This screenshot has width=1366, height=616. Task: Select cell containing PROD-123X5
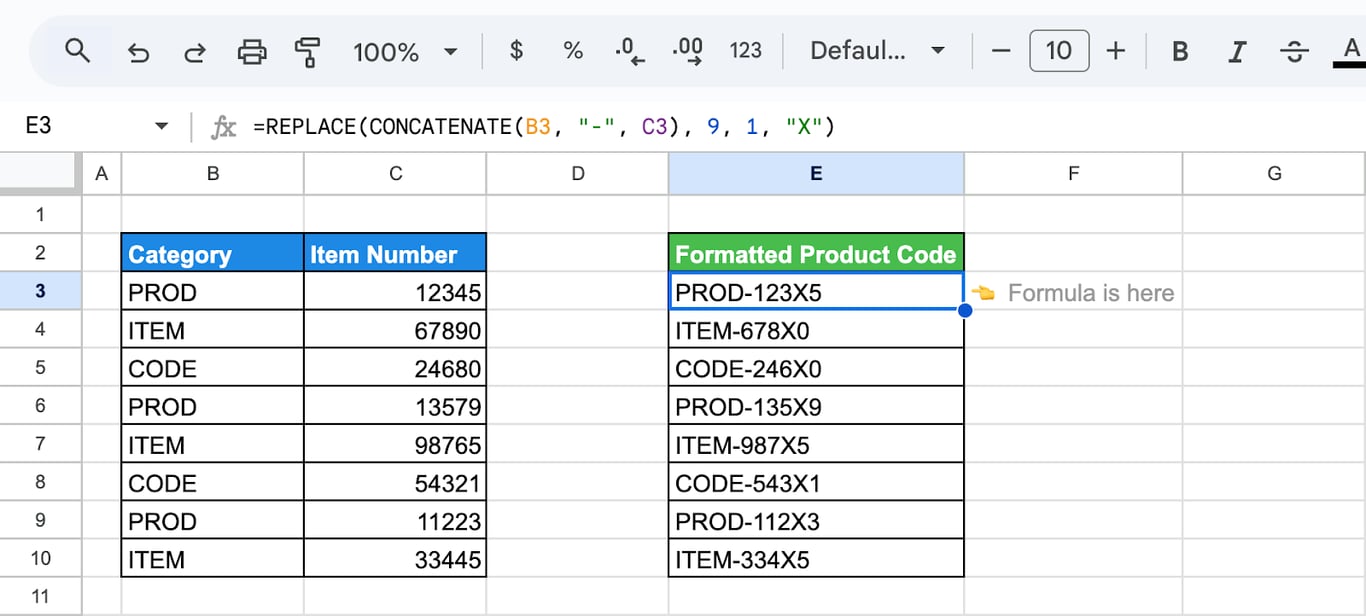coord(816,292)
